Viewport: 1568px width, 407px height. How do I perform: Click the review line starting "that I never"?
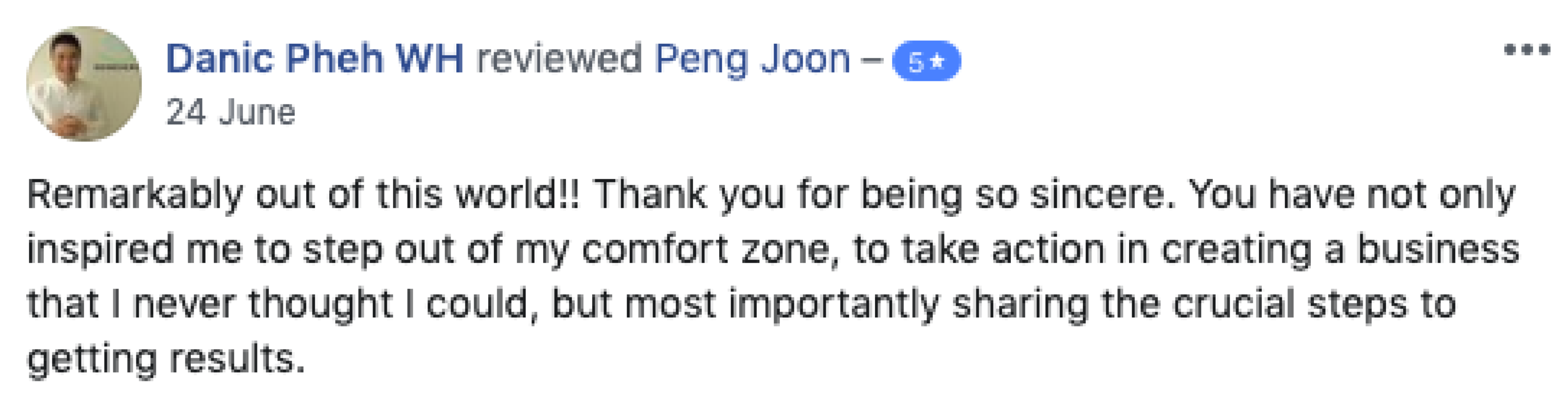point(741,305)
